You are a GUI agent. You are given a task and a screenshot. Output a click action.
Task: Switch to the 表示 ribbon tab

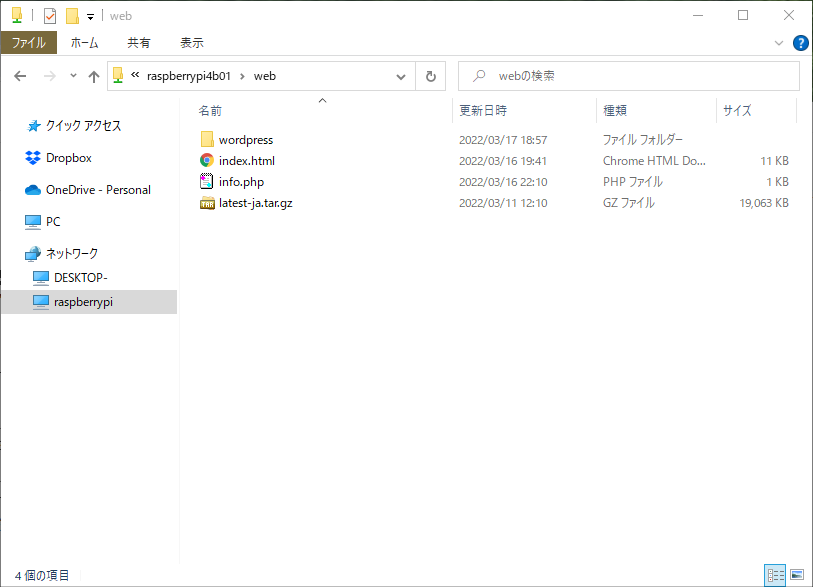point(191,43)
